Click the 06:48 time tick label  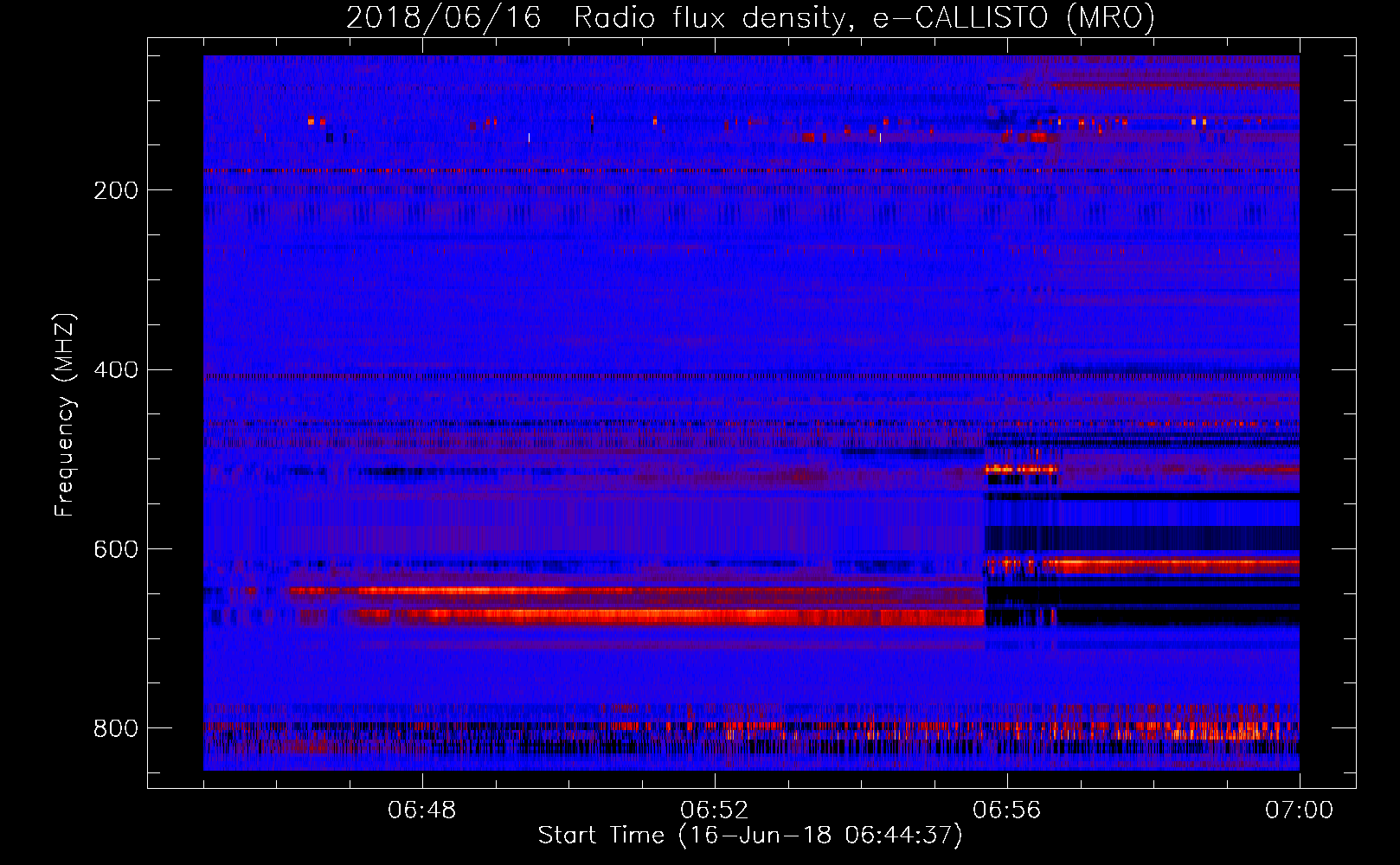pyautogui.click(x=422, y=811)
